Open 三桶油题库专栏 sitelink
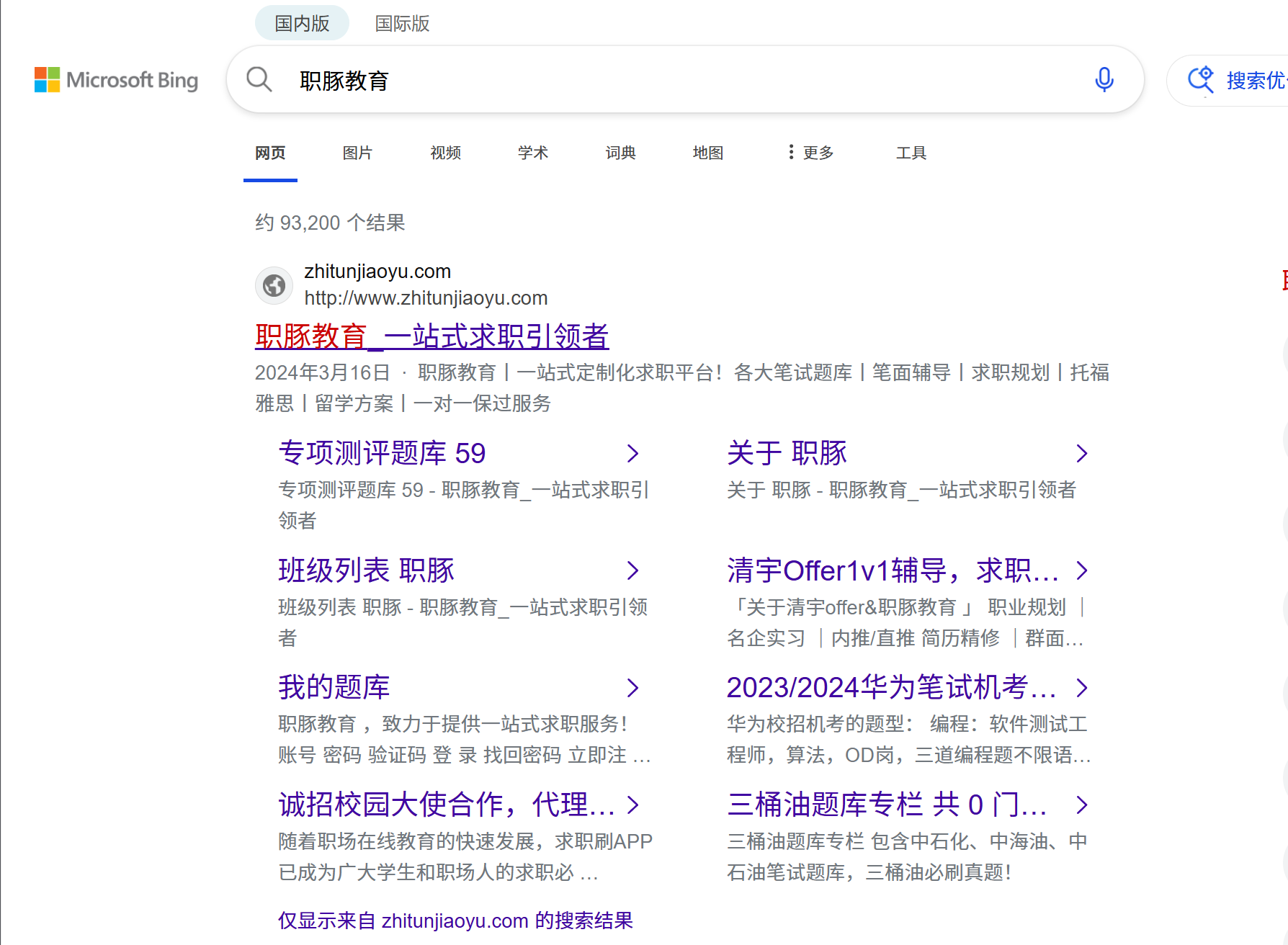 887,805
